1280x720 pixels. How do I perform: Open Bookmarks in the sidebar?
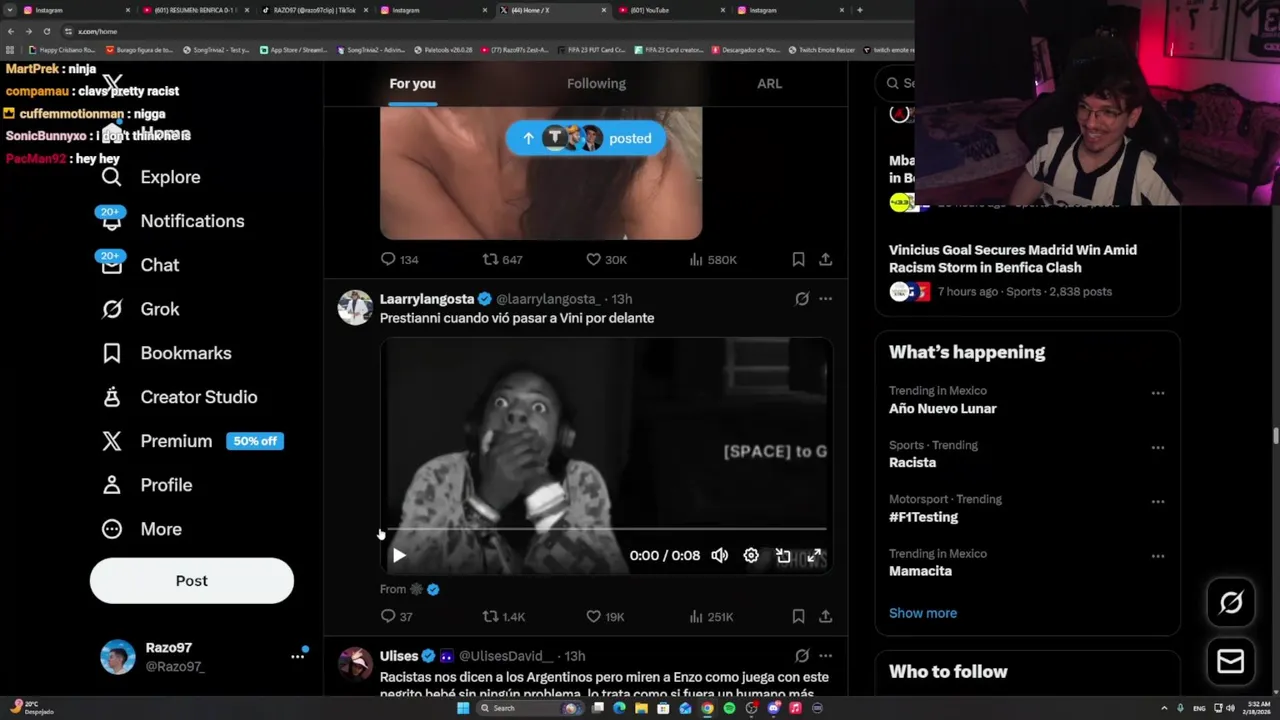[166, 353]
